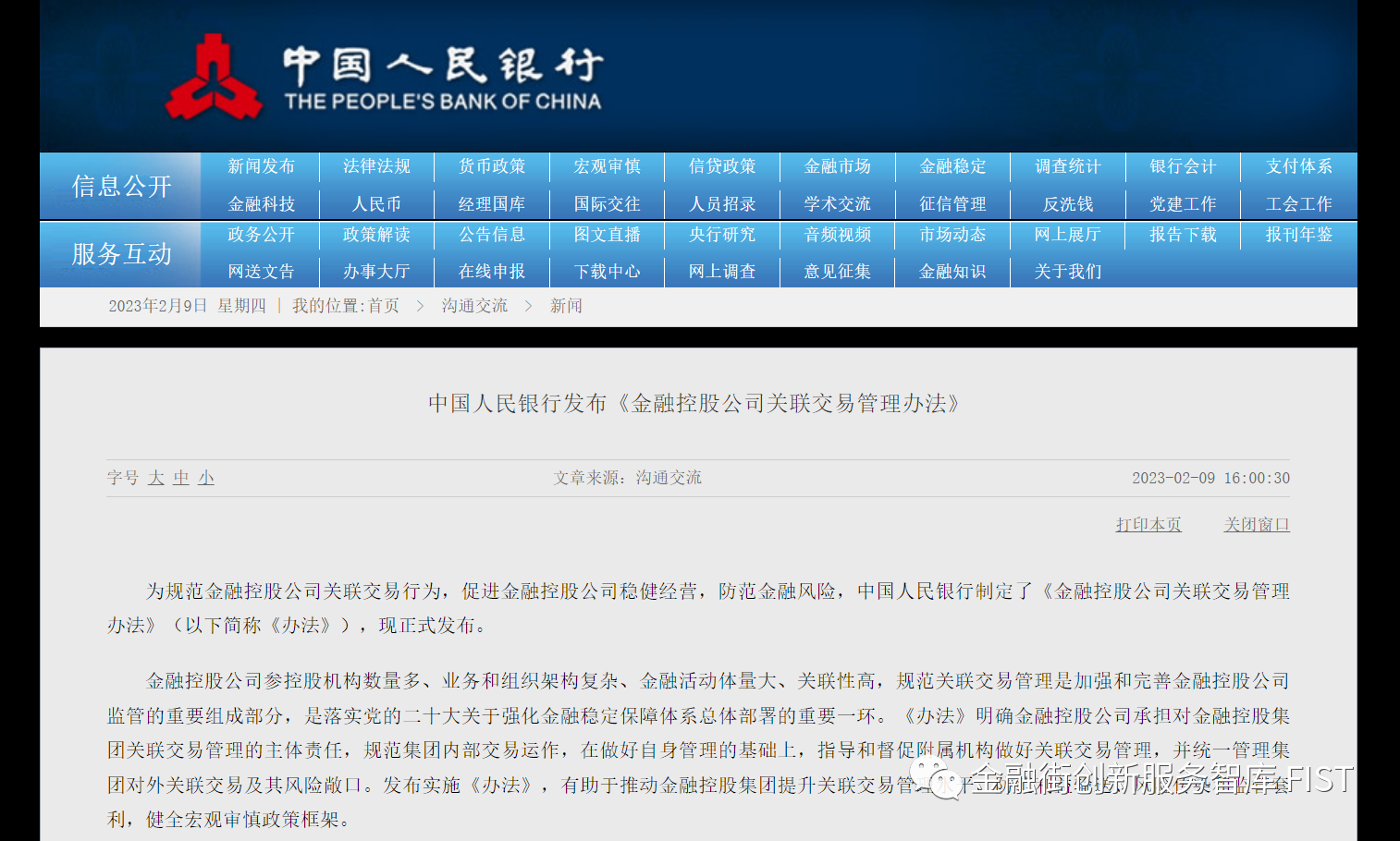Viewport: 1400px width, 841px height.
Task: Select 人员招录 menu item
Action: pyautogui.click(x=722, y=204)
